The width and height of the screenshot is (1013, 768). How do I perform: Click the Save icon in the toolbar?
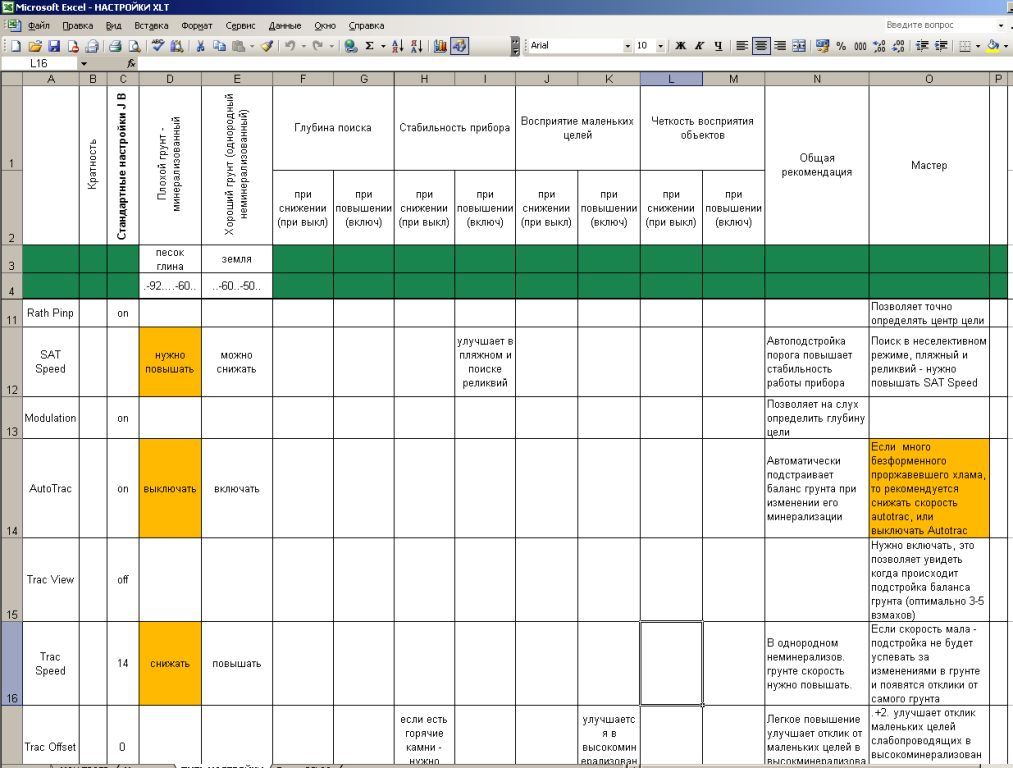[54, 46]
